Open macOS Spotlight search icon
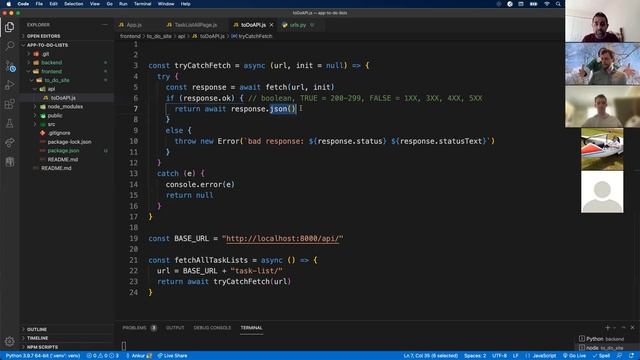The image size is (640, 360). click(558, 4)
